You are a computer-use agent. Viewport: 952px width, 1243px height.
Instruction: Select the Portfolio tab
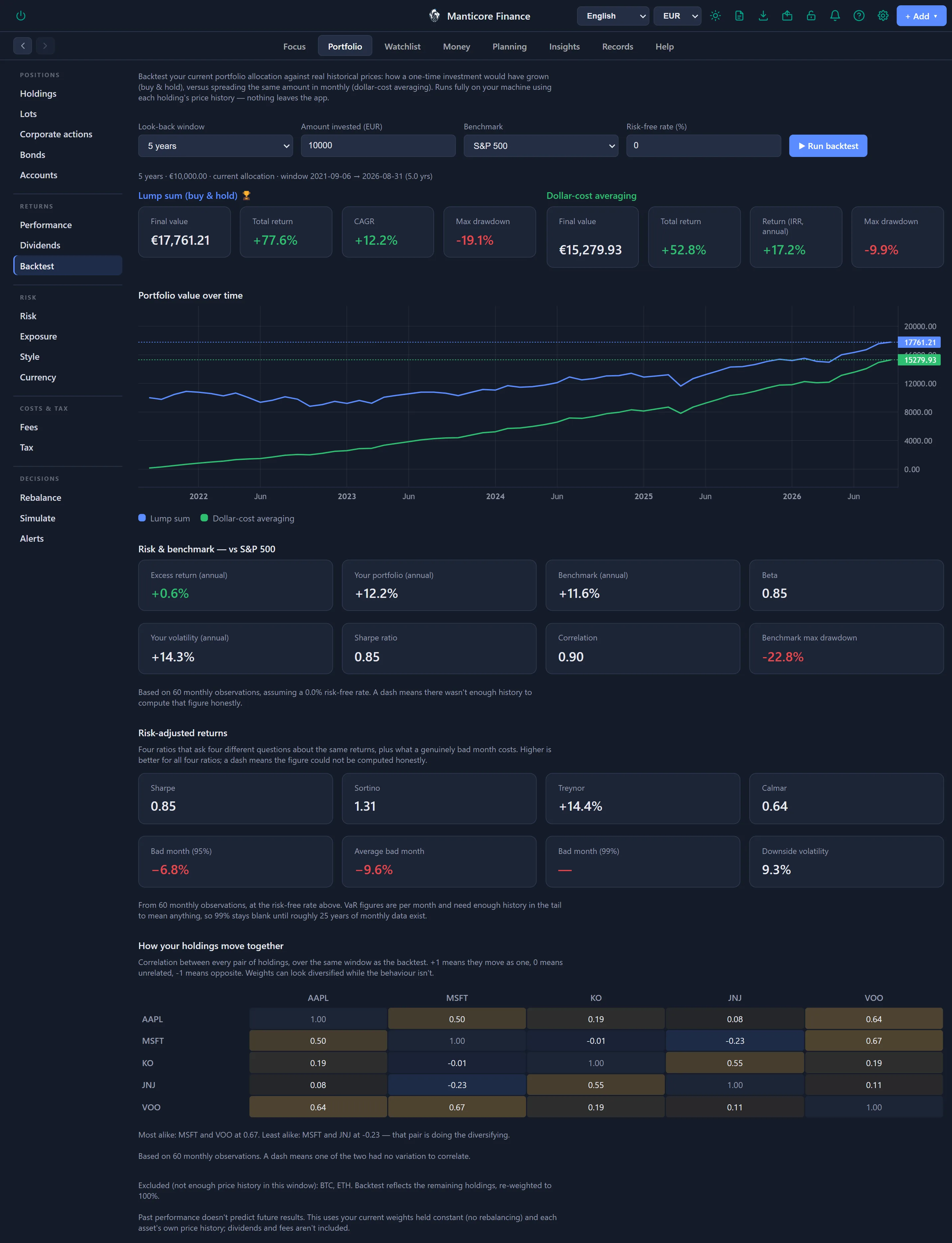pos(344,47)
